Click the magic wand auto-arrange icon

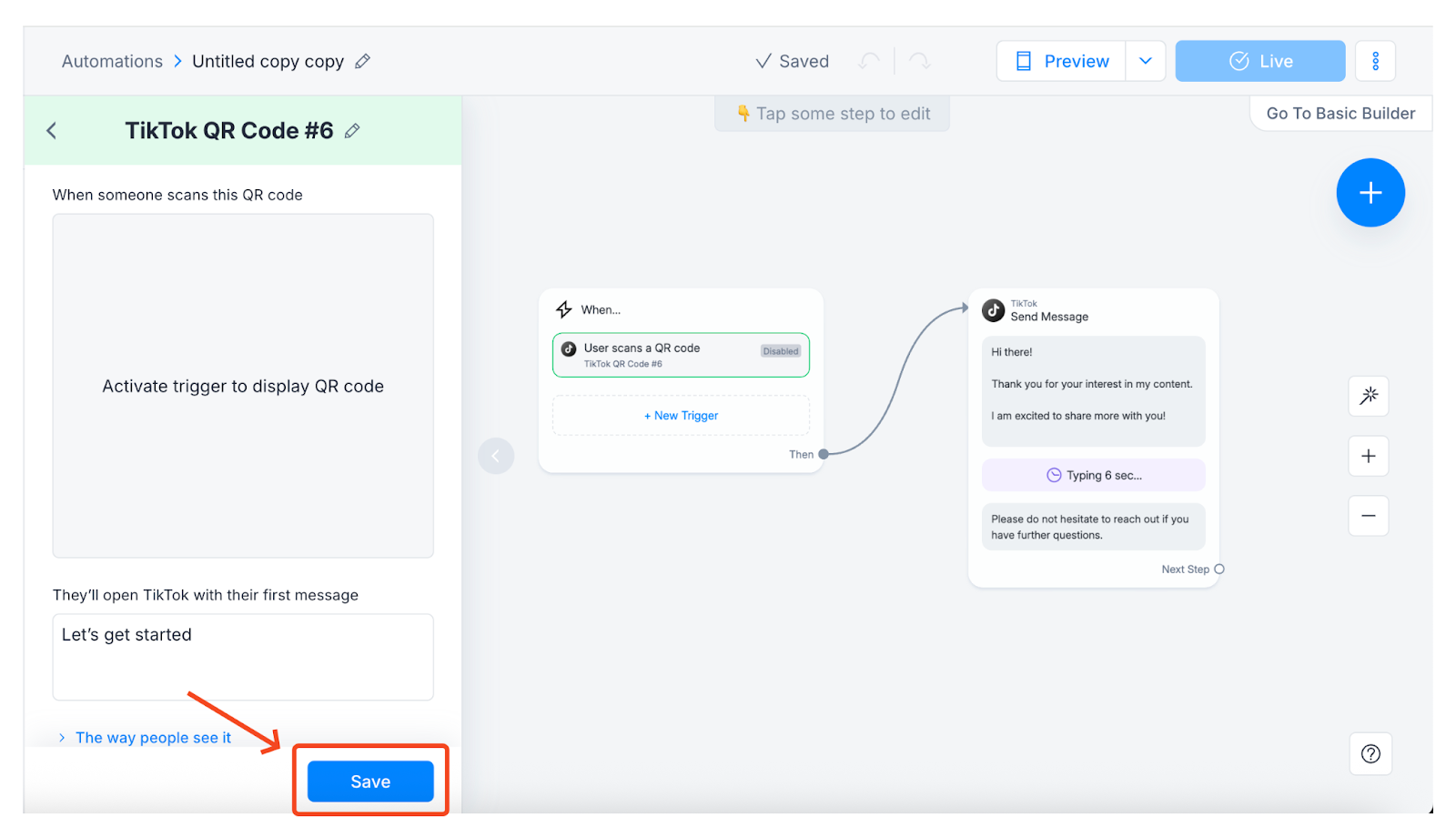1368,396
